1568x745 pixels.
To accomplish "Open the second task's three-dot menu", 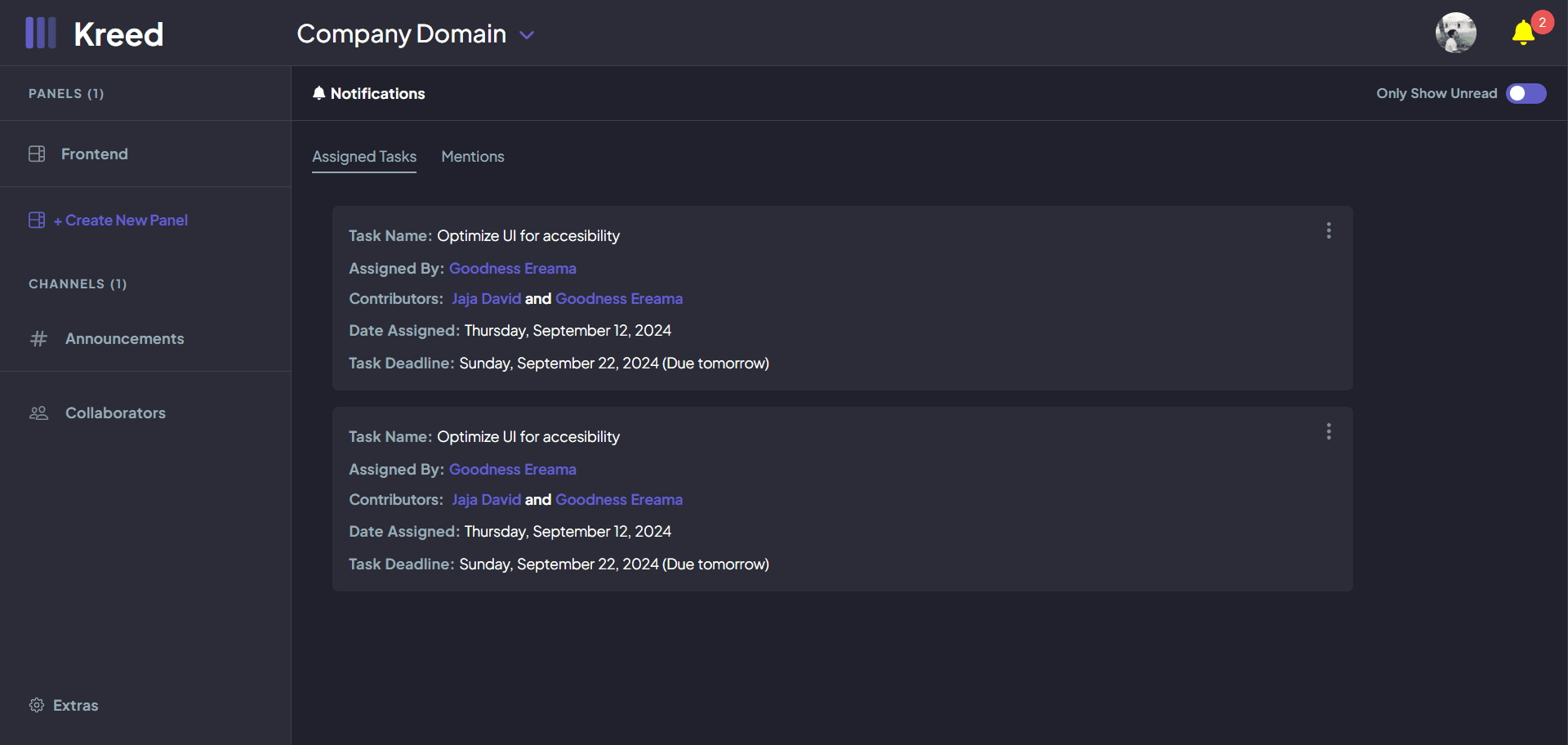I will 1329,431.
